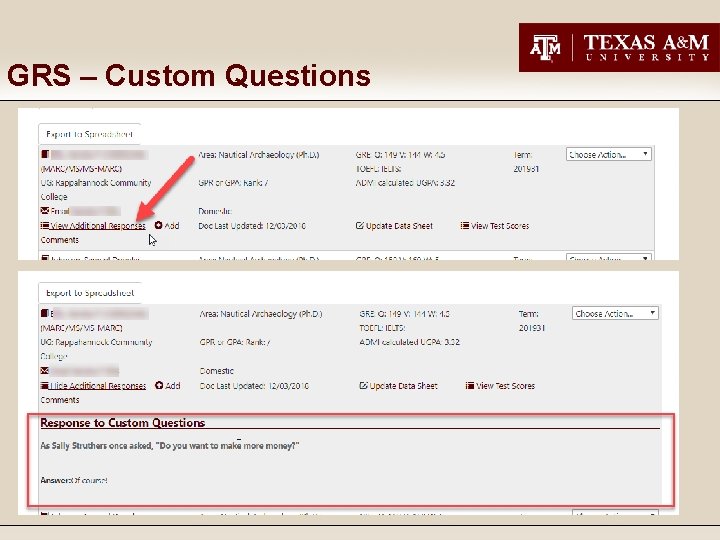Open Choose Action dropdown in upper panel

608,154
